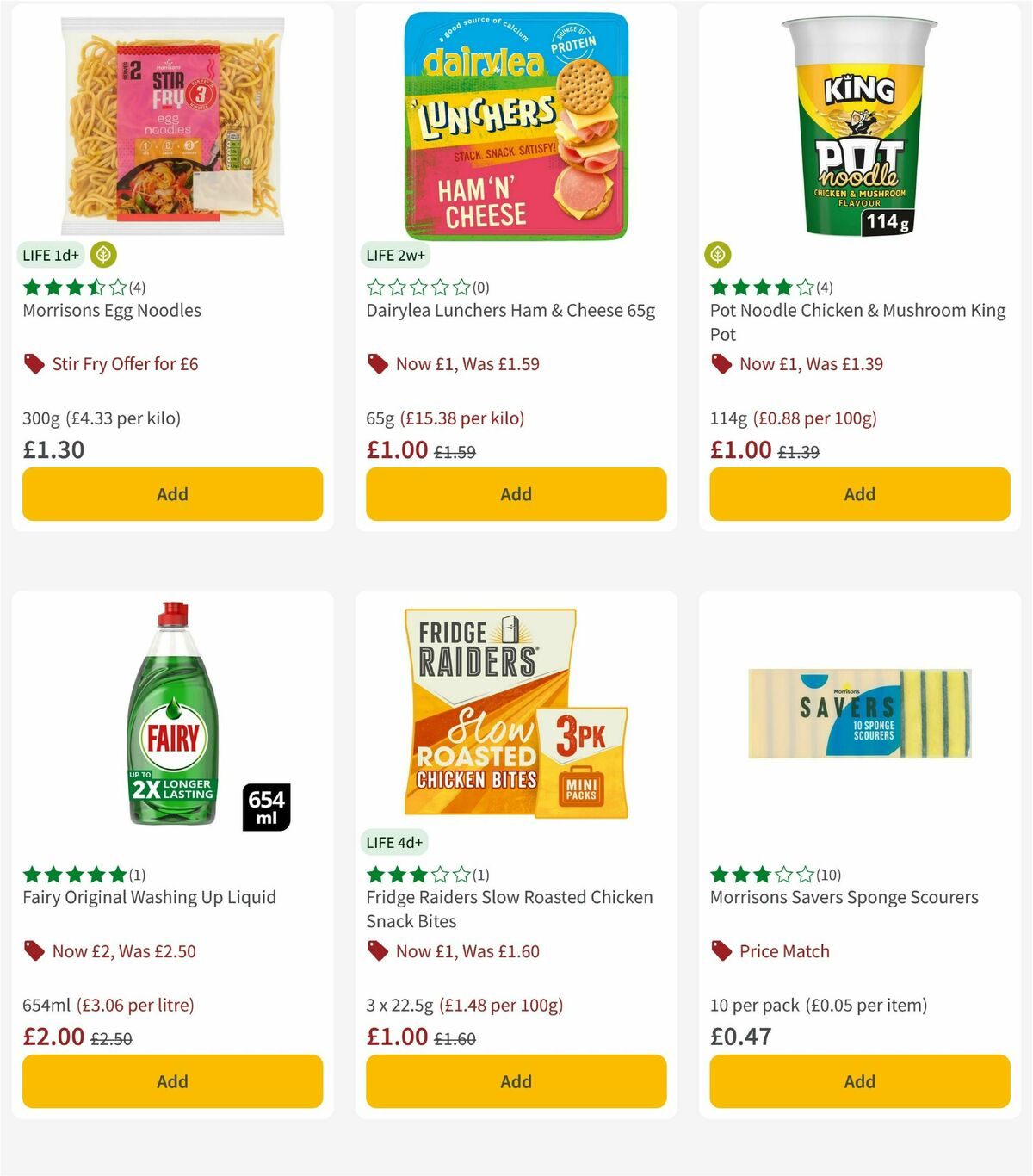1033x1176 pixels.
Task: Click the red tag icon on the Dairylea Lunchers offer
Action: pos(378,363)
